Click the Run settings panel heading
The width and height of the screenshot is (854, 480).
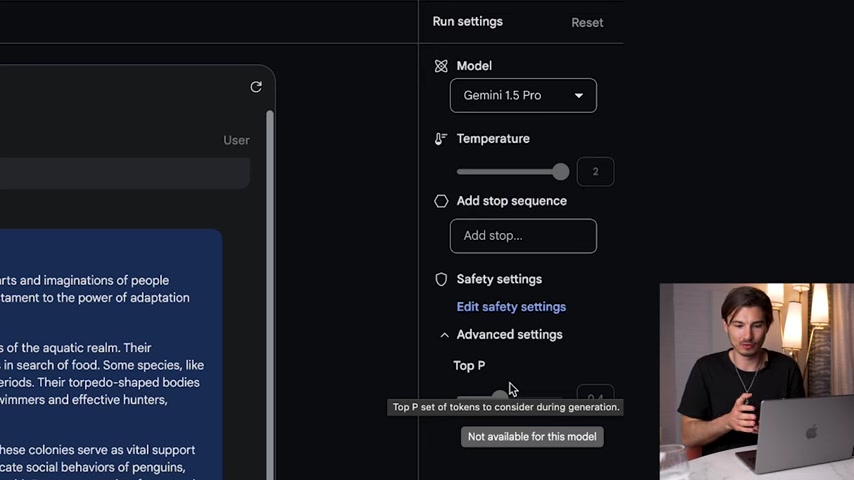tap(467, 22)
